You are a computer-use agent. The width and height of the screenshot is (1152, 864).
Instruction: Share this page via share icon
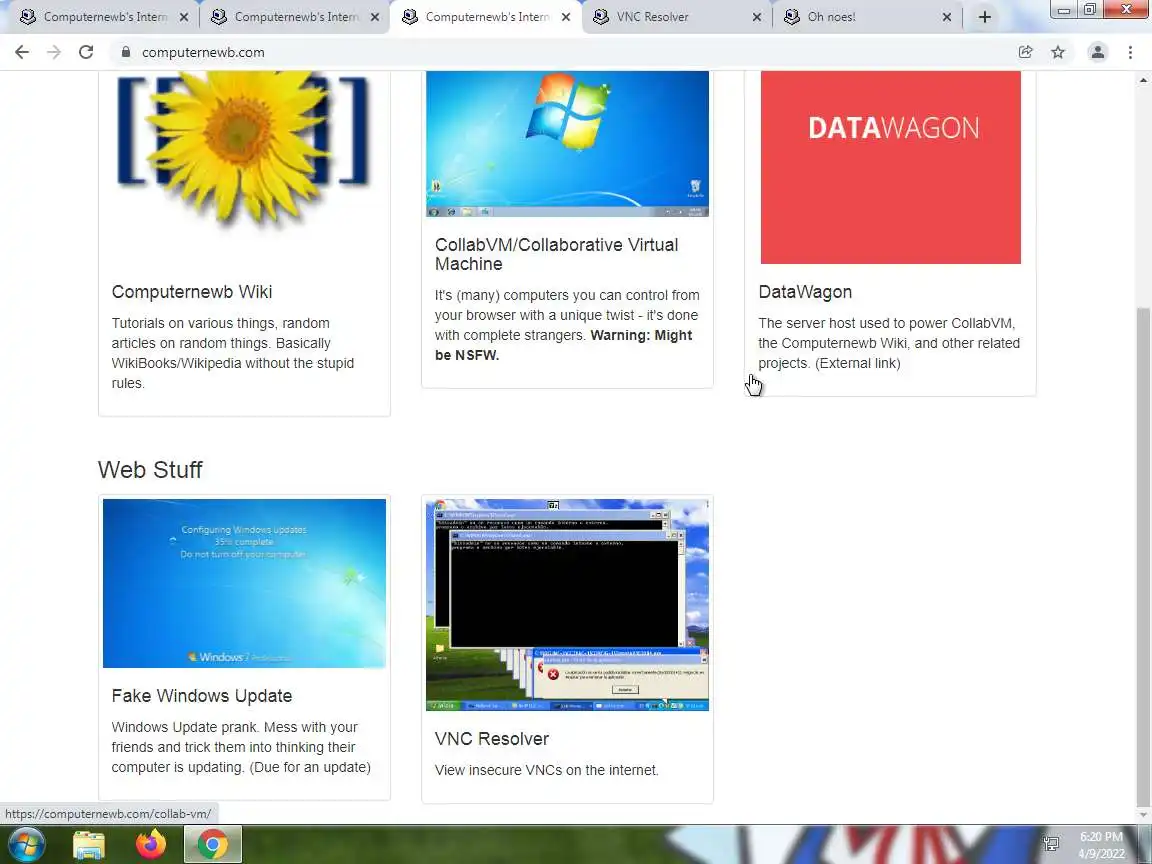click(1026, 52)
